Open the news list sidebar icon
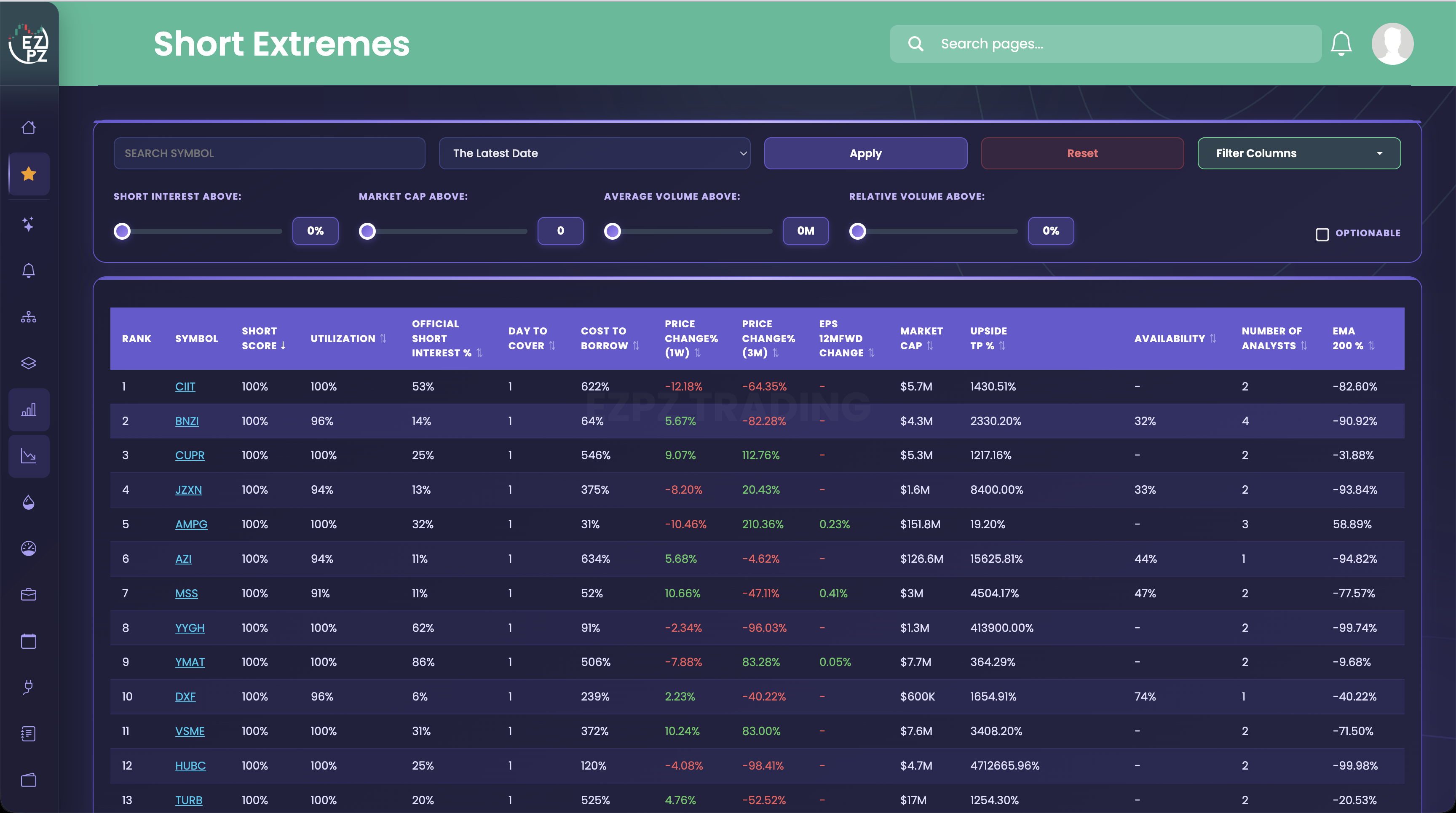This screenshot has width=1456, height=813. [x=29, y=734]
